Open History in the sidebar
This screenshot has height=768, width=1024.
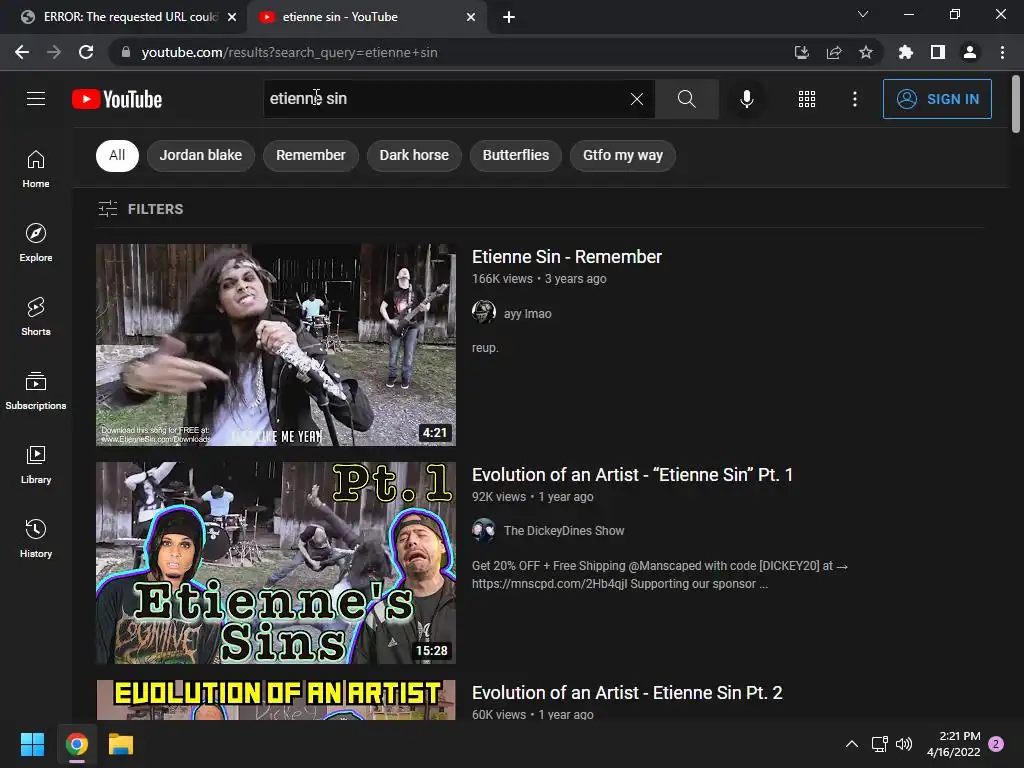click(36, 538)
